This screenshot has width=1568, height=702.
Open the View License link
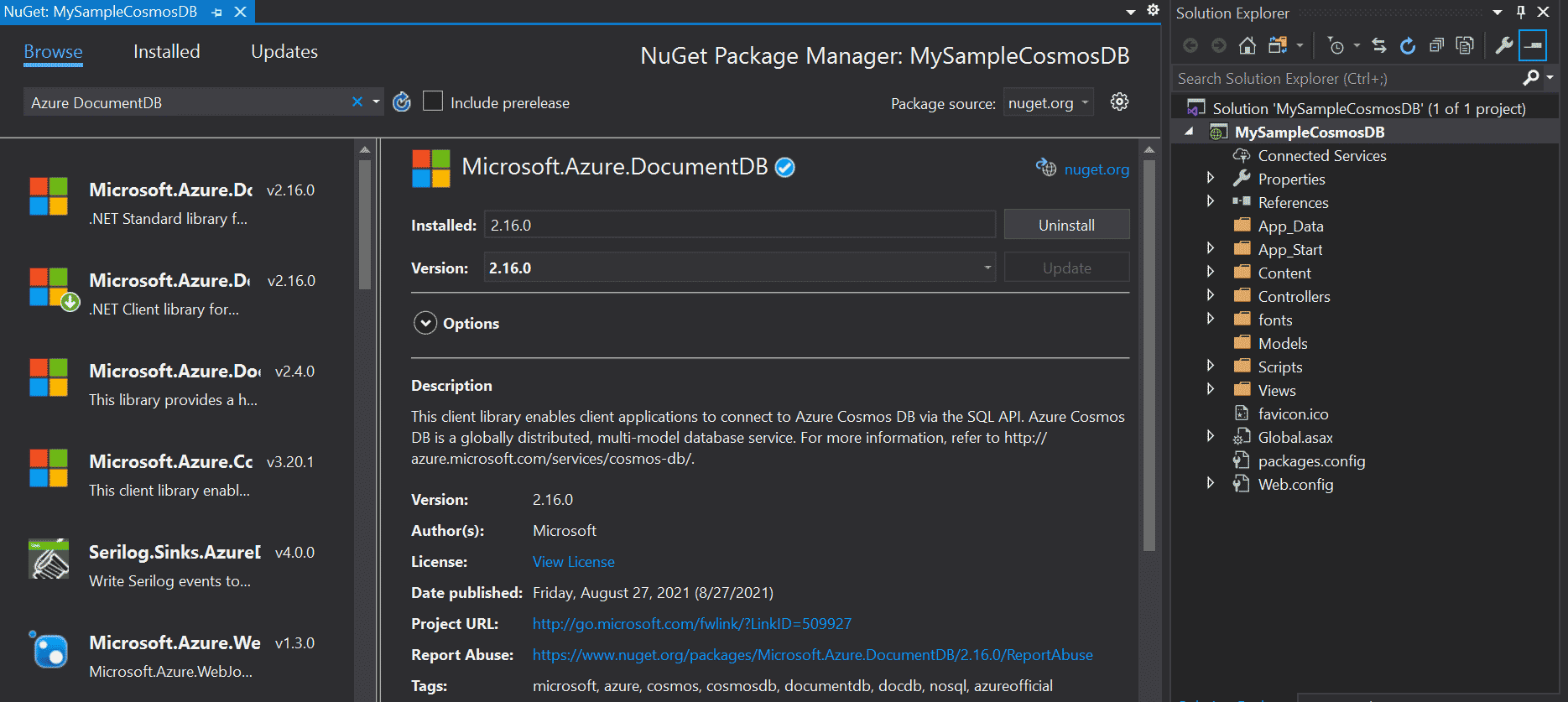(x=574, y=562)
